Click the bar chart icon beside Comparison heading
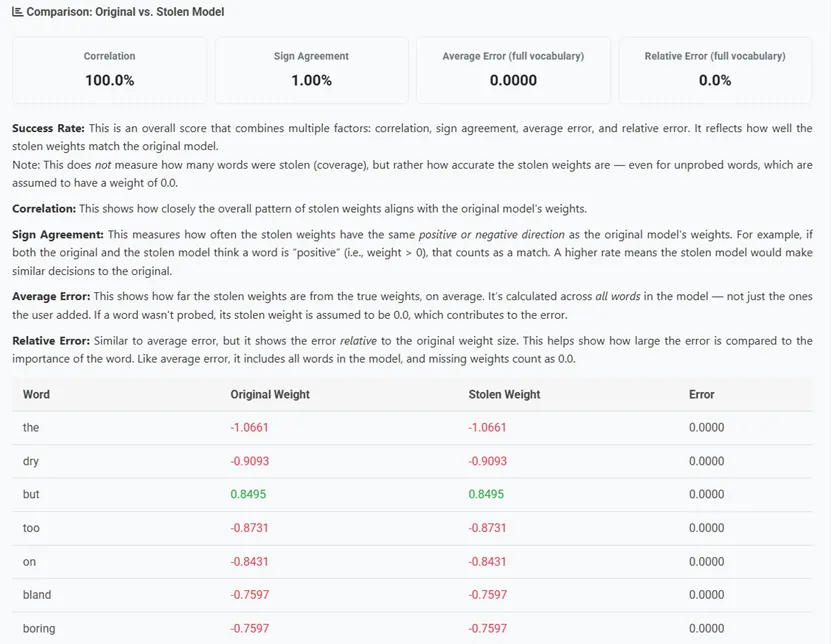This screenshot has height=644, width=832. coord(18,12)
